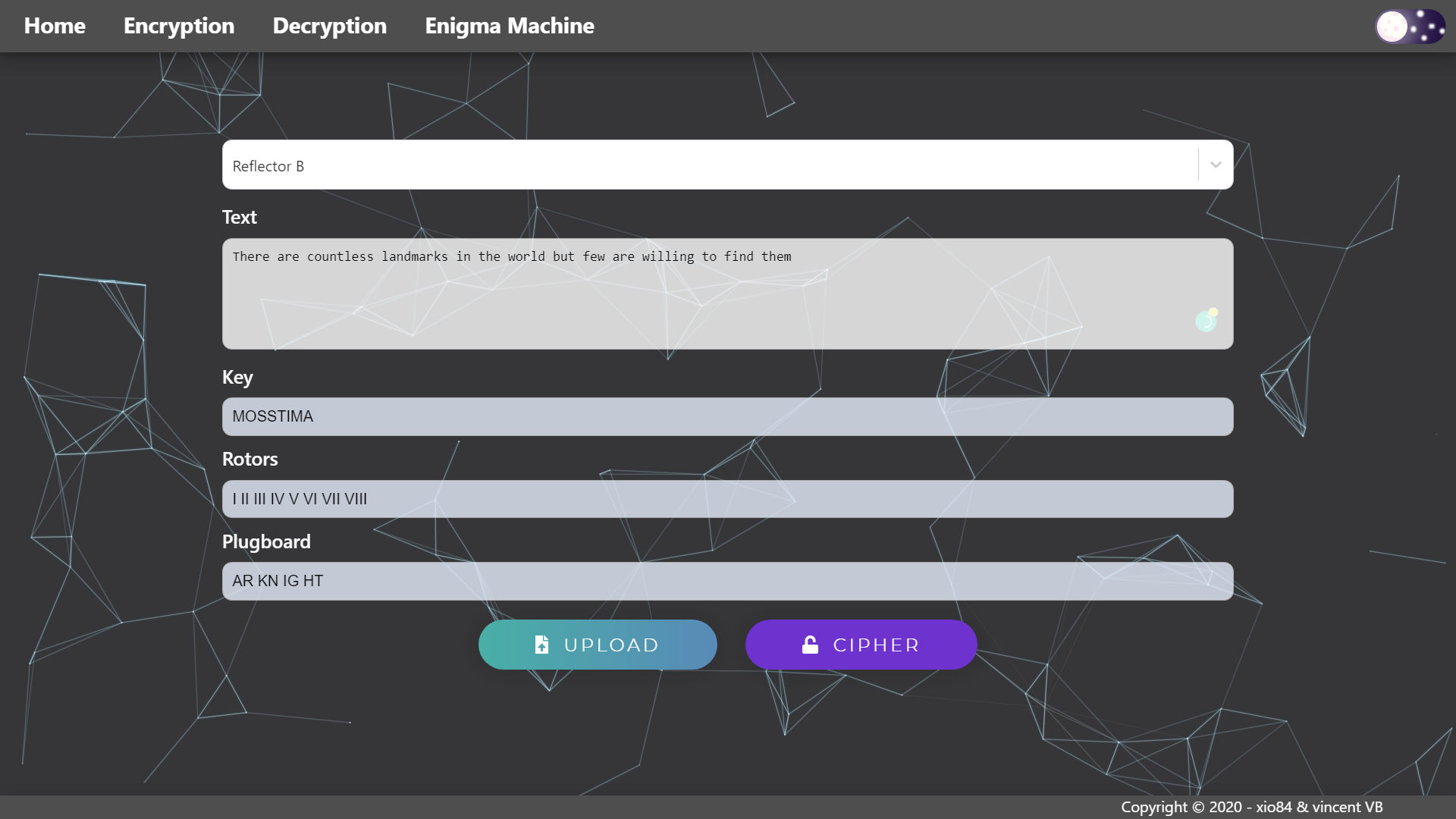Click the Rotors label heading
Image resolution: width=1456 pixels, height=819 pixels.
point(249,459)
